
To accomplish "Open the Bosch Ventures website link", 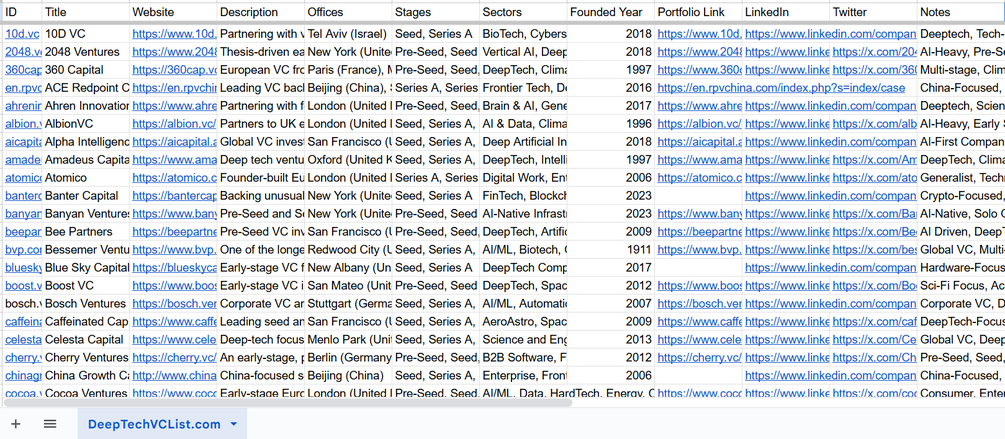I will point(174,303).
